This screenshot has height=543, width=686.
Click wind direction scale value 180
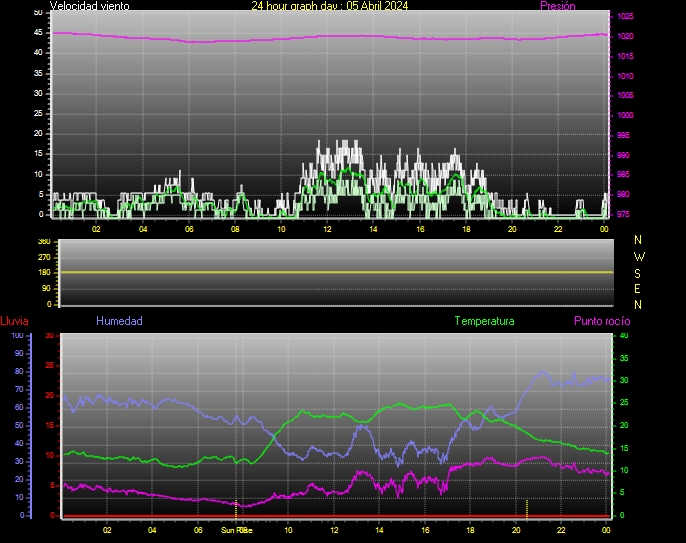(44, 273)
